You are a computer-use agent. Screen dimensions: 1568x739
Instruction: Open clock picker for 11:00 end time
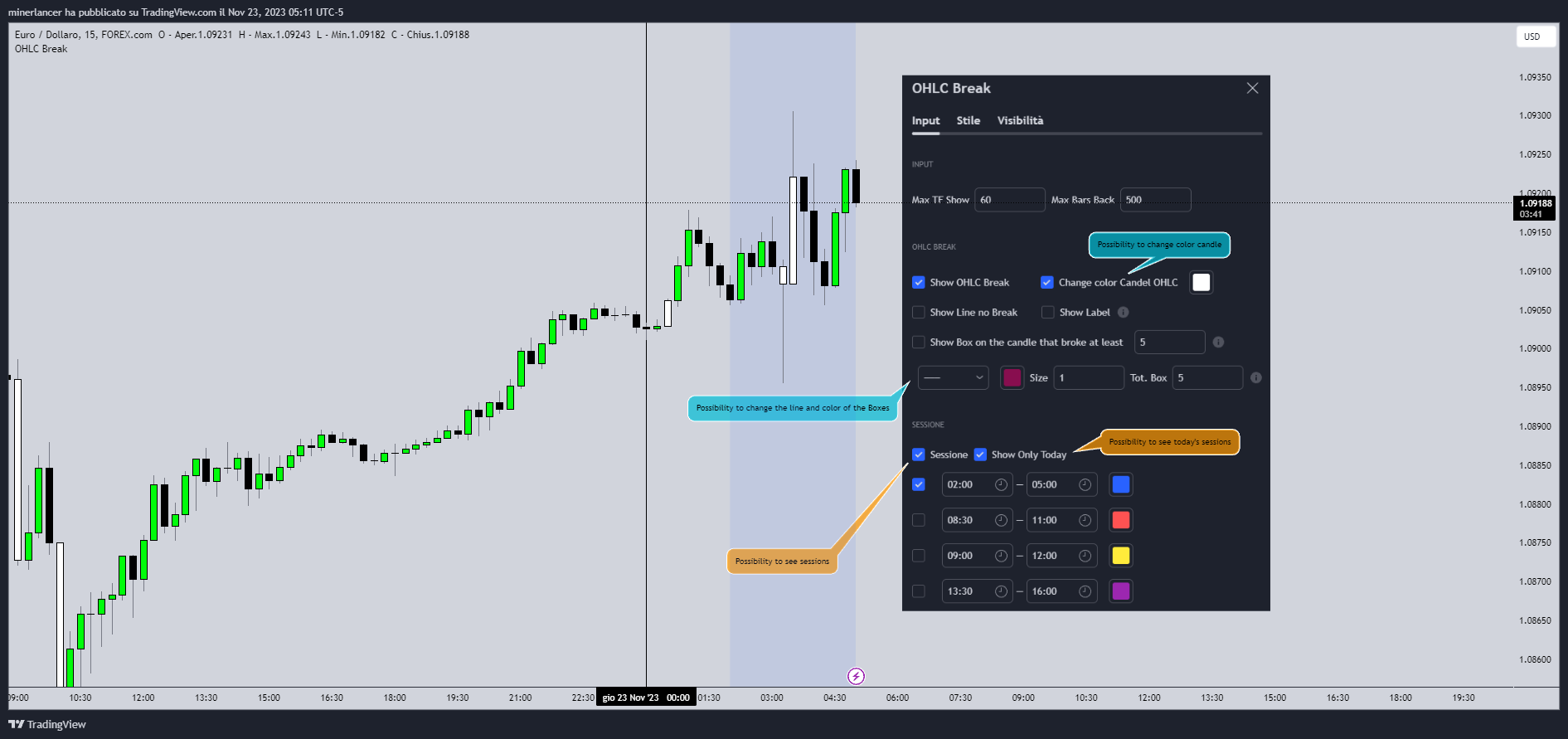pyautogui.click(x=1085, y=520)
